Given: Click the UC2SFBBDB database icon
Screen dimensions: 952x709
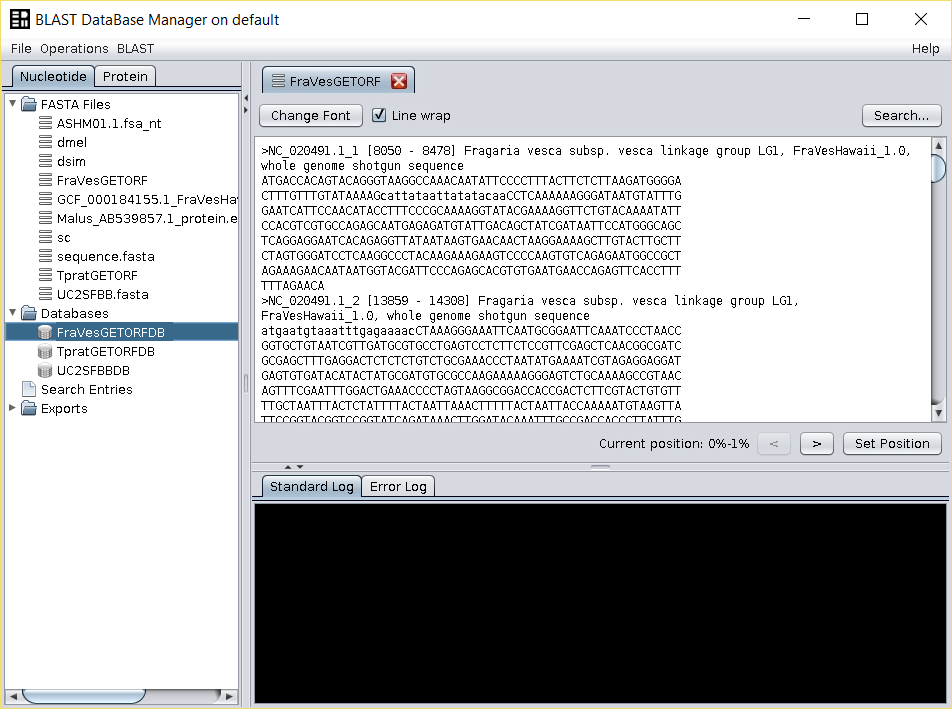Looking at the screenshot, I should pos(45,371).
